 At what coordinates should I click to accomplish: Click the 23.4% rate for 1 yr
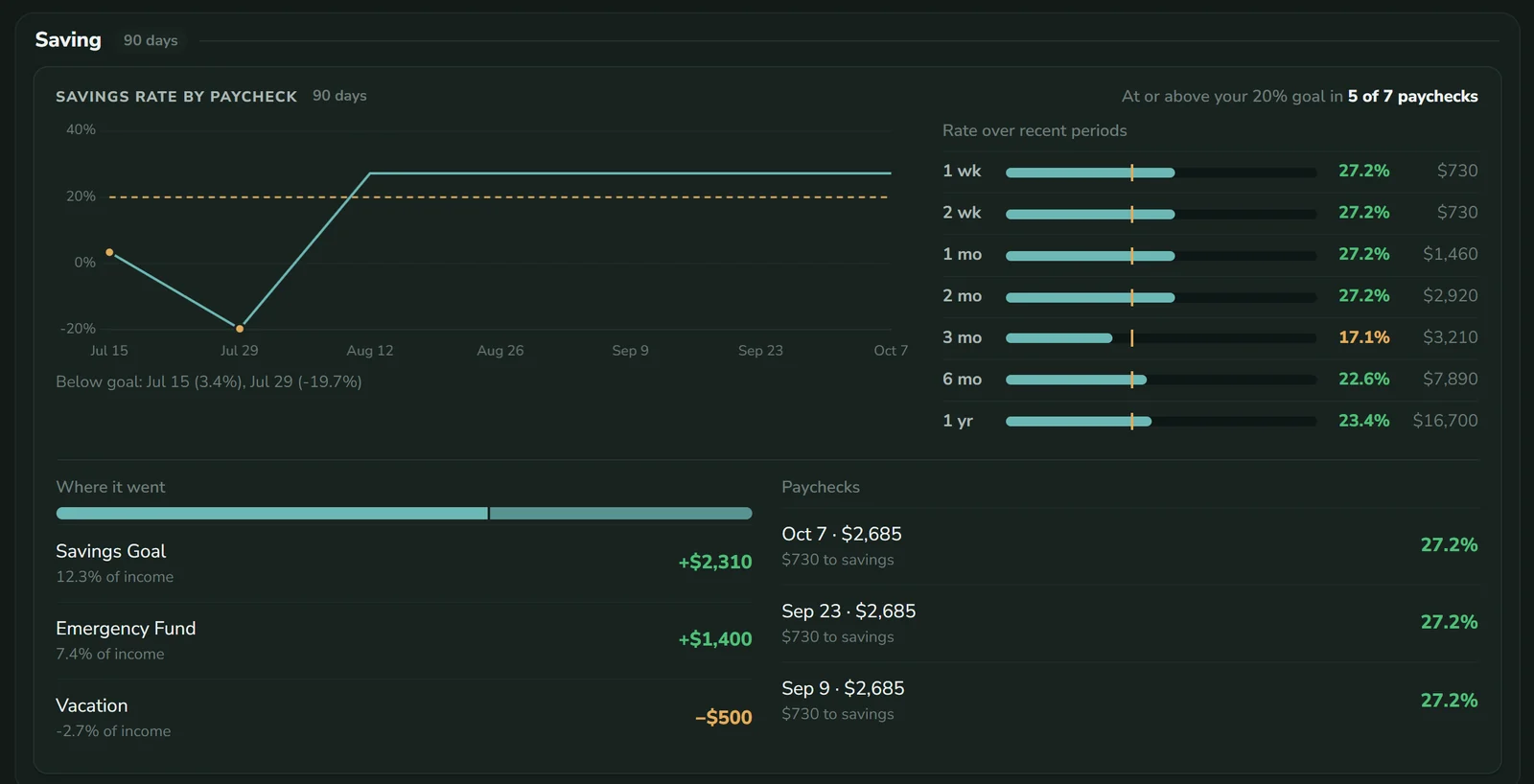click(1363, 421)
